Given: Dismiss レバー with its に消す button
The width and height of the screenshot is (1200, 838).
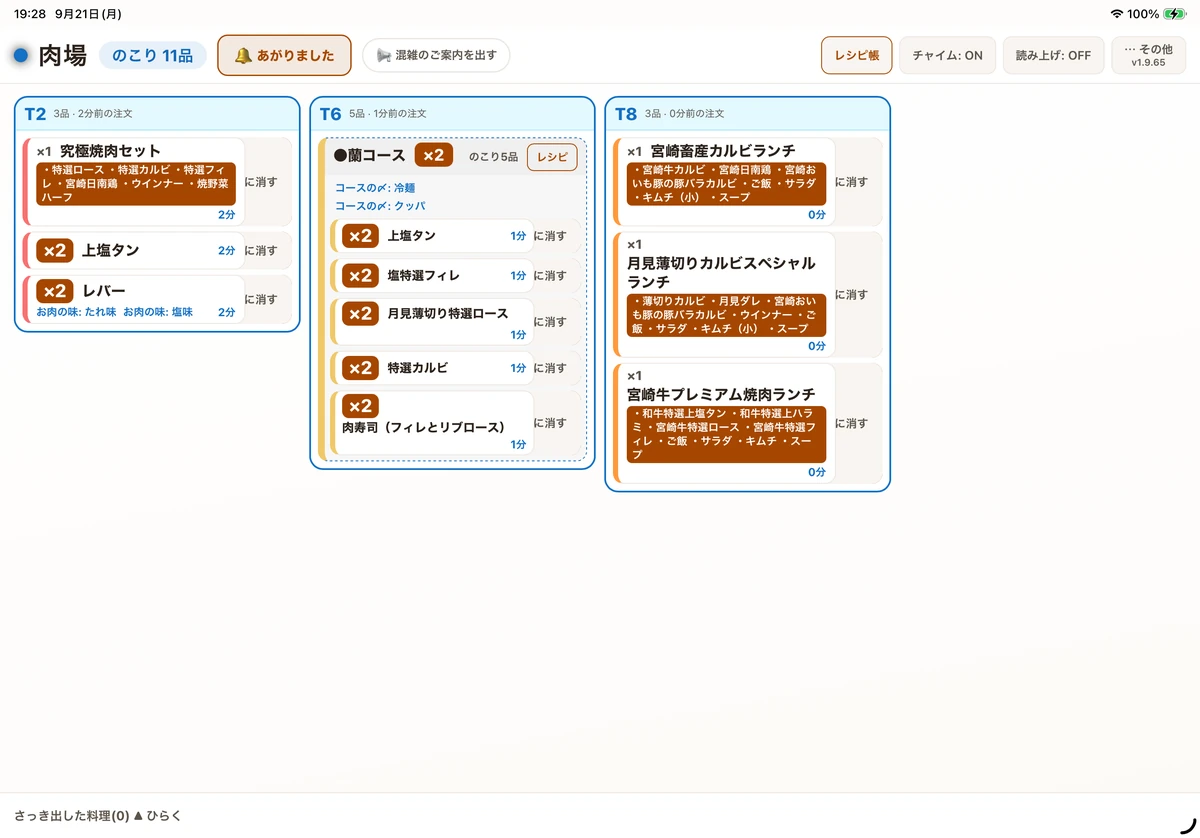Looking at the screenshot, I should 268,299.
